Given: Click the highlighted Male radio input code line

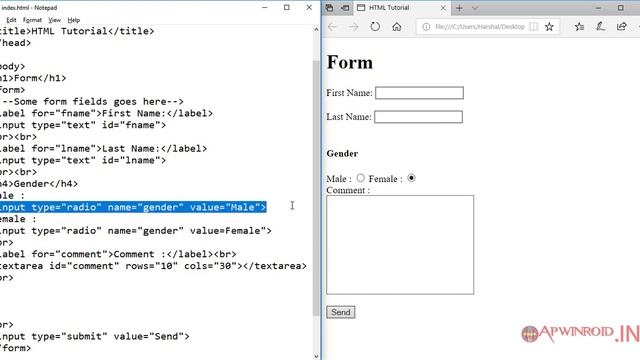Looking at the screenshot, I should coord(133,207).
